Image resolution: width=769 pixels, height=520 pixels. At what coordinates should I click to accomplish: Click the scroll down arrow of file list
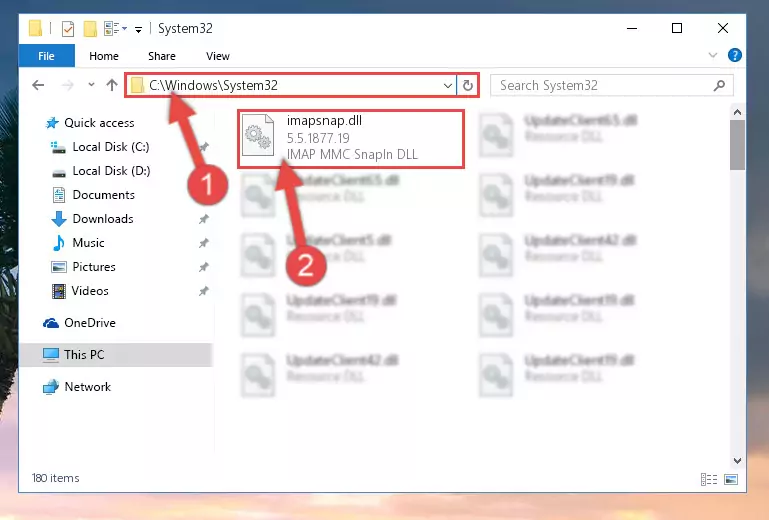737,461
